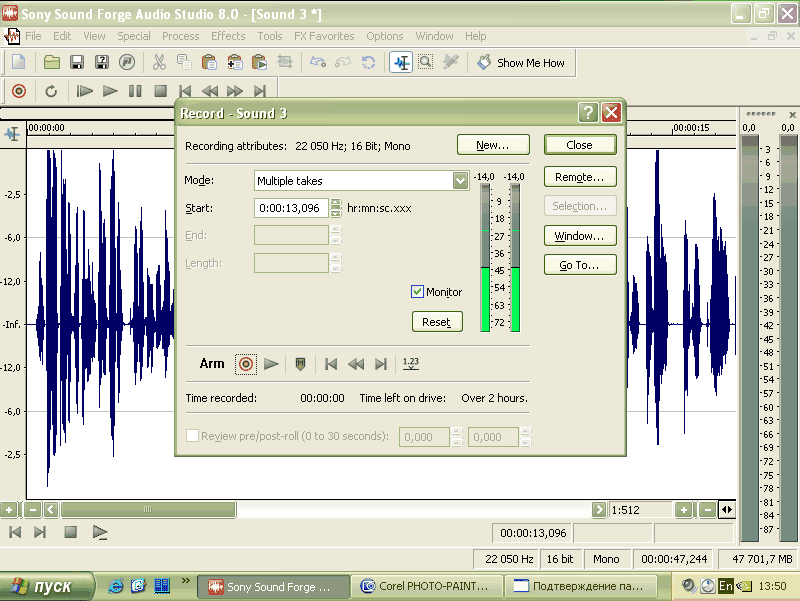Click the Remote... button

[x=580, y=177]
